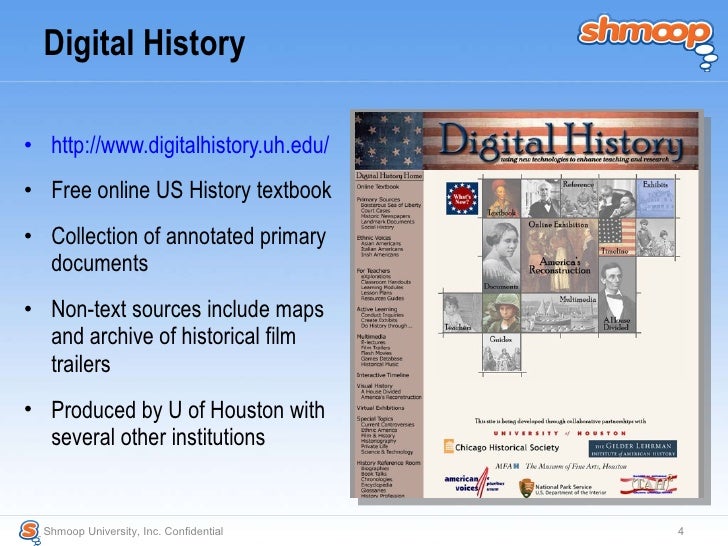Open Historic Newspapers sidebar link

click(385, 216)
